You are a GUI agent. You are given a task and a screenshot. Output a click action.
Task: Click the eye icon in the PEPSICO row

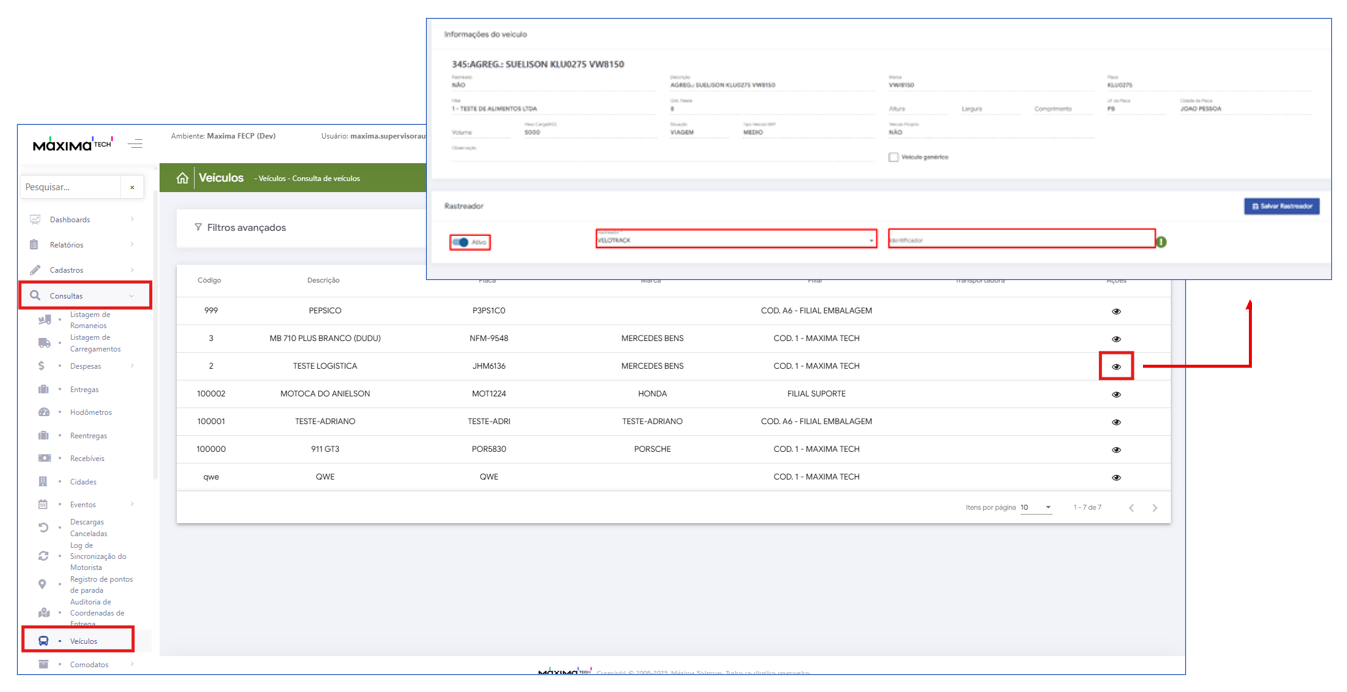click(x=1116, y=311)
